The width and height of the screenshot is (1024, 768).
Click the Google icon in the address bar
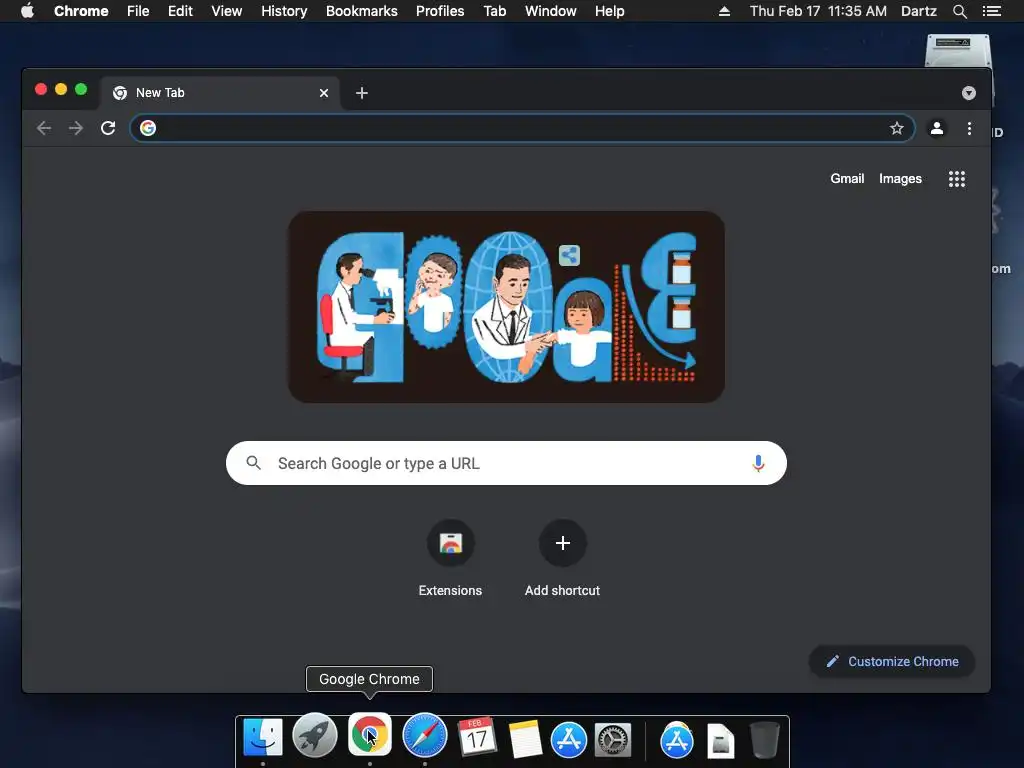point(148,128)
